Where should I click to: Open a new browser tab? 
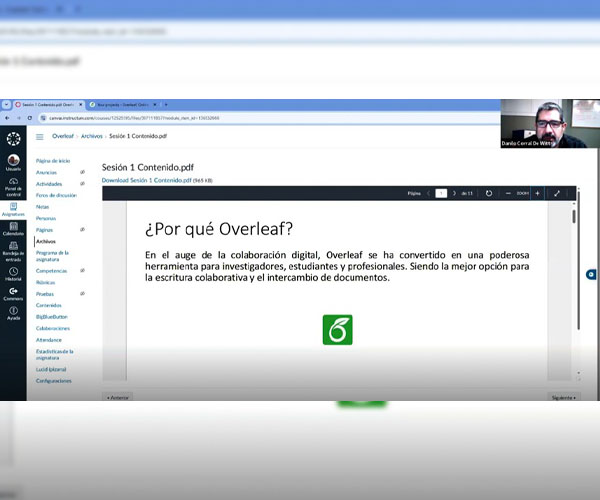(166, 104)
